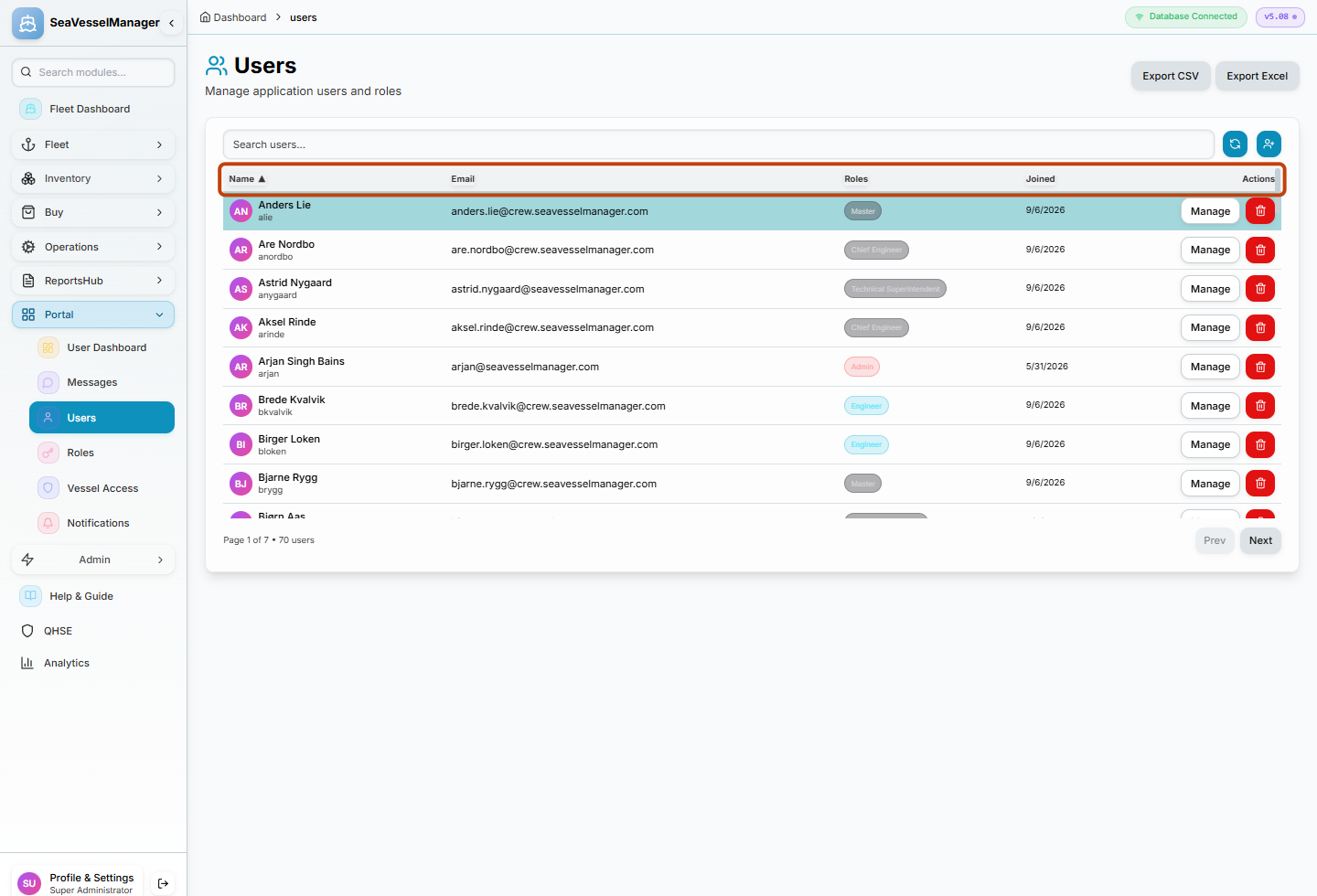Click the home icon in breadcrumb
1317x896 pixels.
tap(205, 17)
